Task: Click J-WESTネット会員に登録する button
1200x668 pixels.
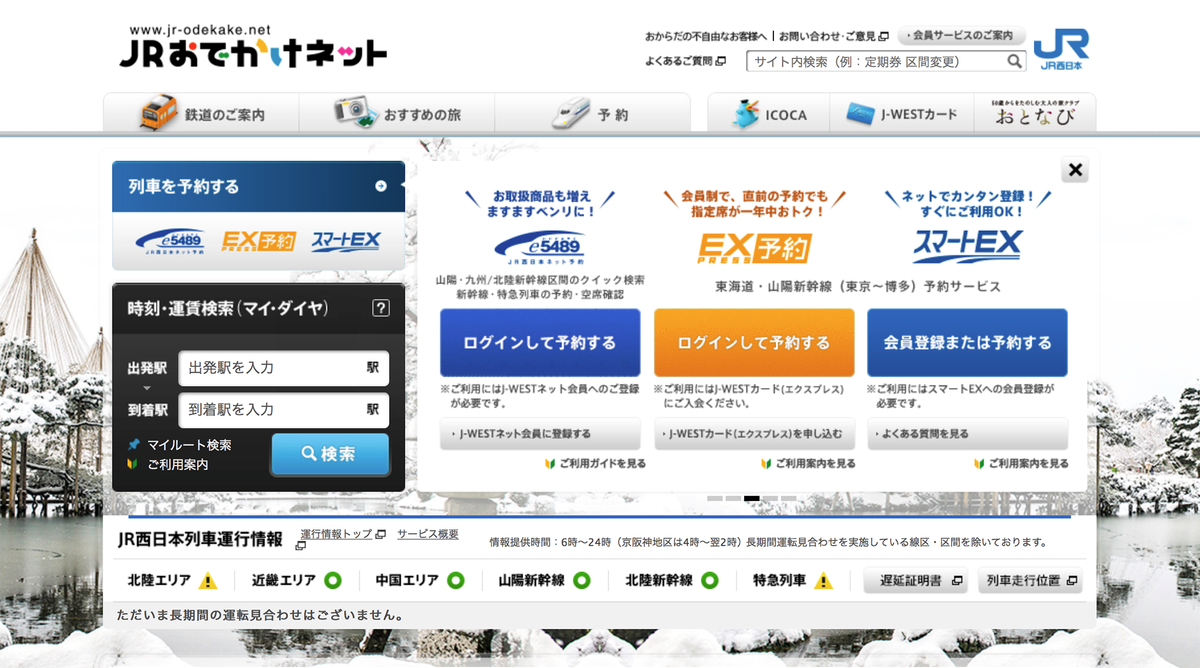Action: click(540, 434)
